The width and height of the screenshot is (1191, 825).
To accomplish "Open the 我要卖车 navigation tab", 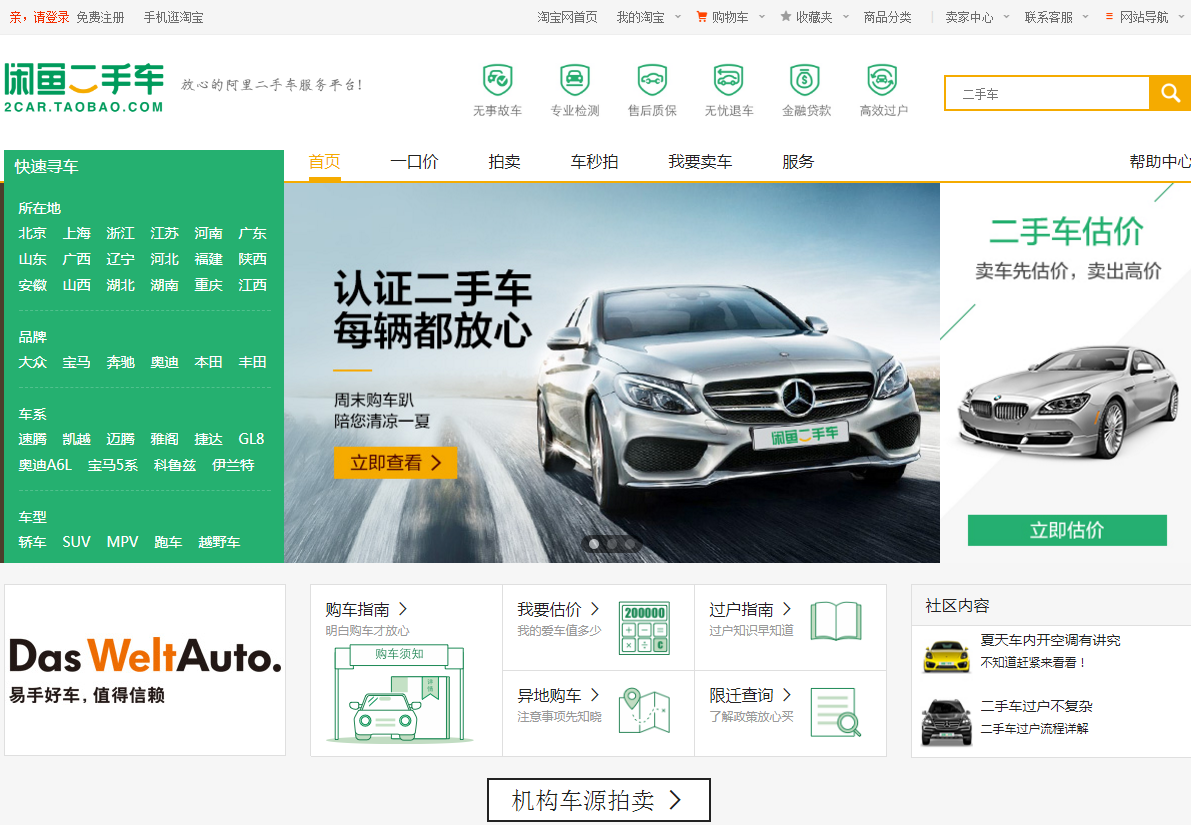I will tap(700, 162).
